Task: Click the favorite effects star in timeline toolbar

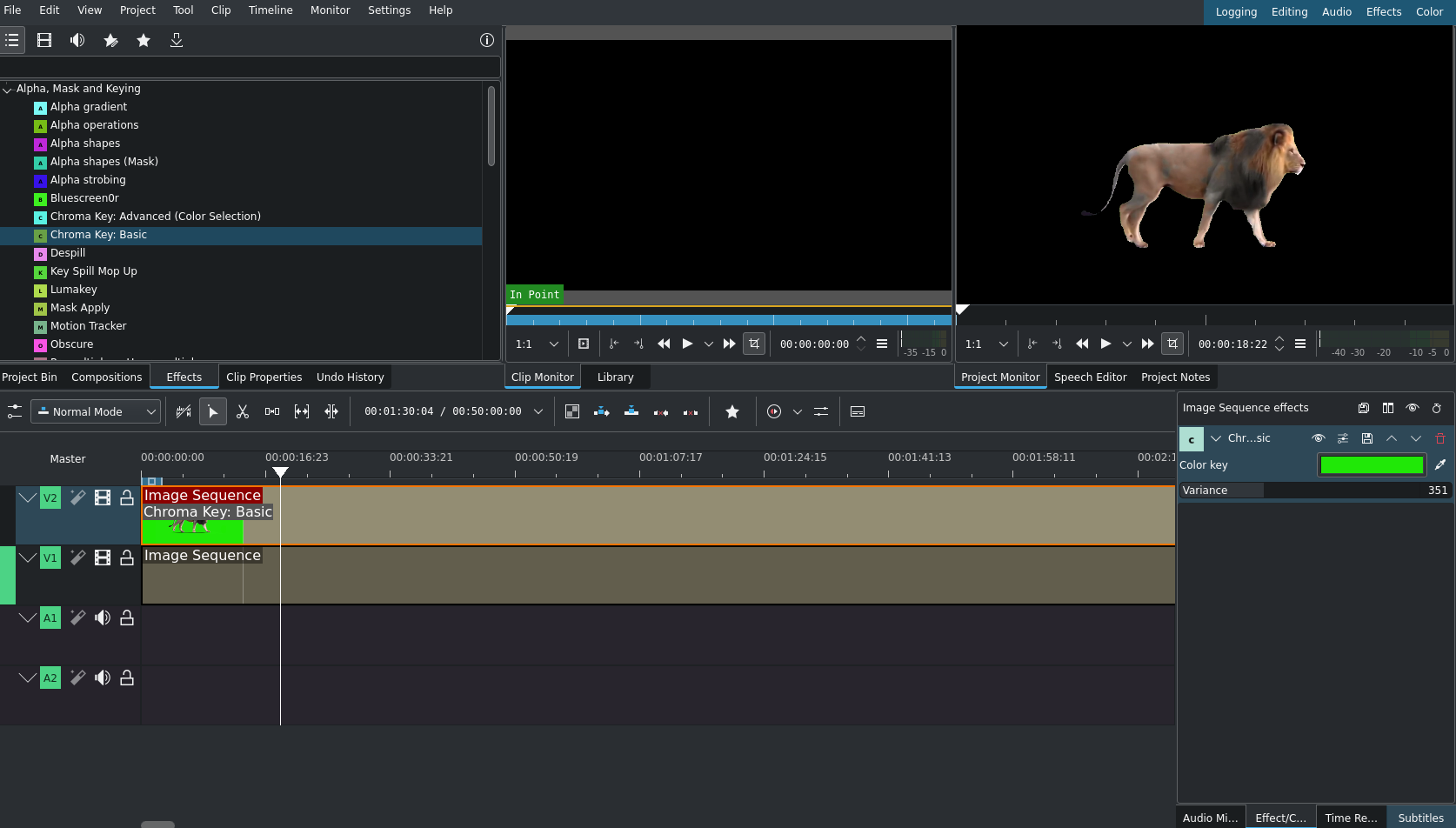Action: pyautogui.click(x=732, y=411)
